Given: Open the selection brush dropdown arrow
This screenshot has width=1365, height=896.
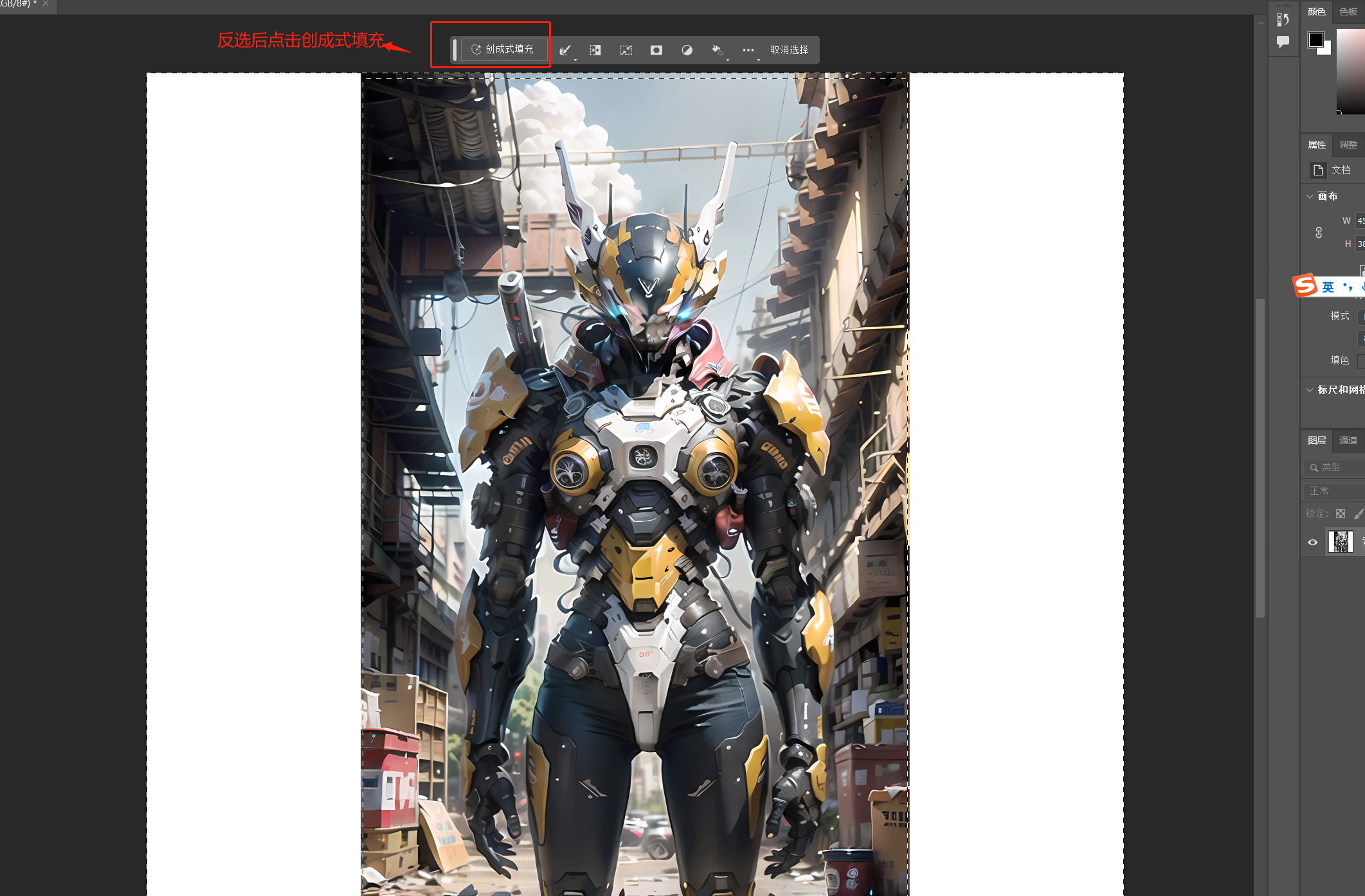Looking at the screenshot, I should [x=575, y=60].
